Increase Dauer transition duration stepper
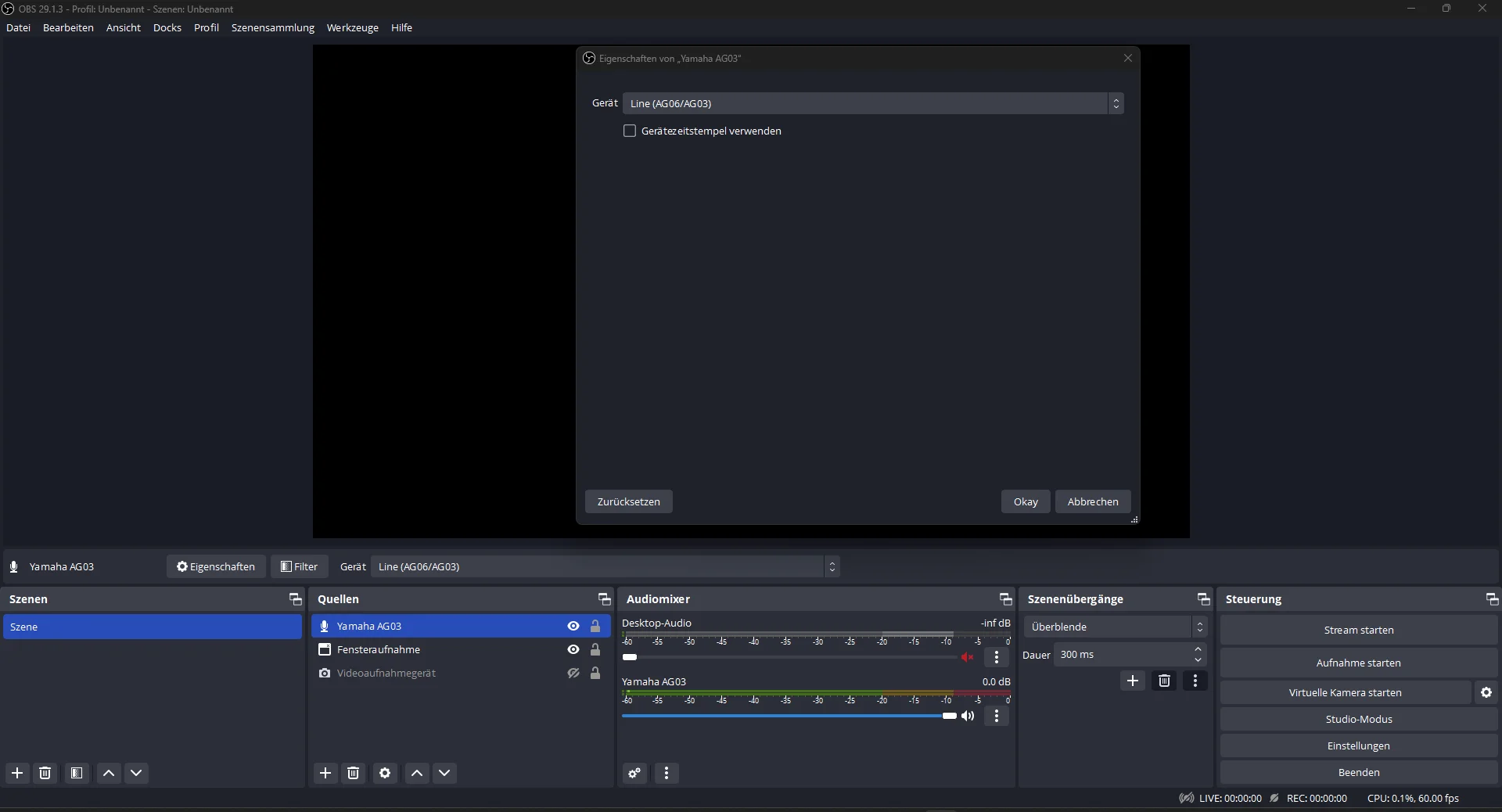 coord(1198,649)
